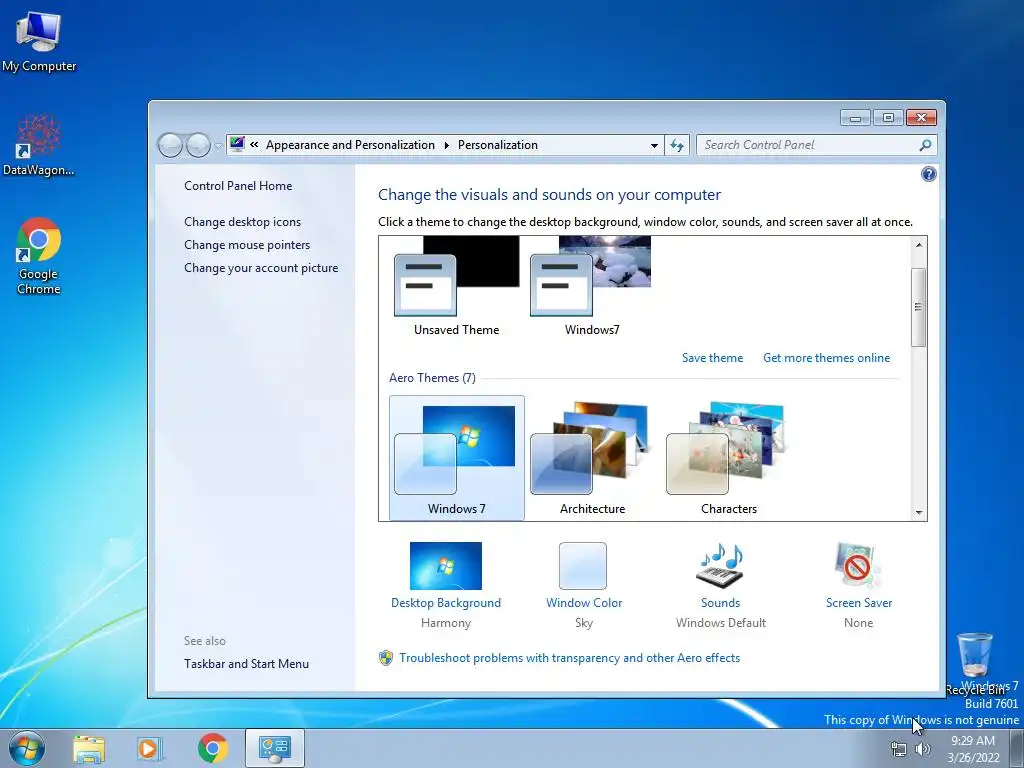Click the refresh button next to address bar

click(677, 145)
